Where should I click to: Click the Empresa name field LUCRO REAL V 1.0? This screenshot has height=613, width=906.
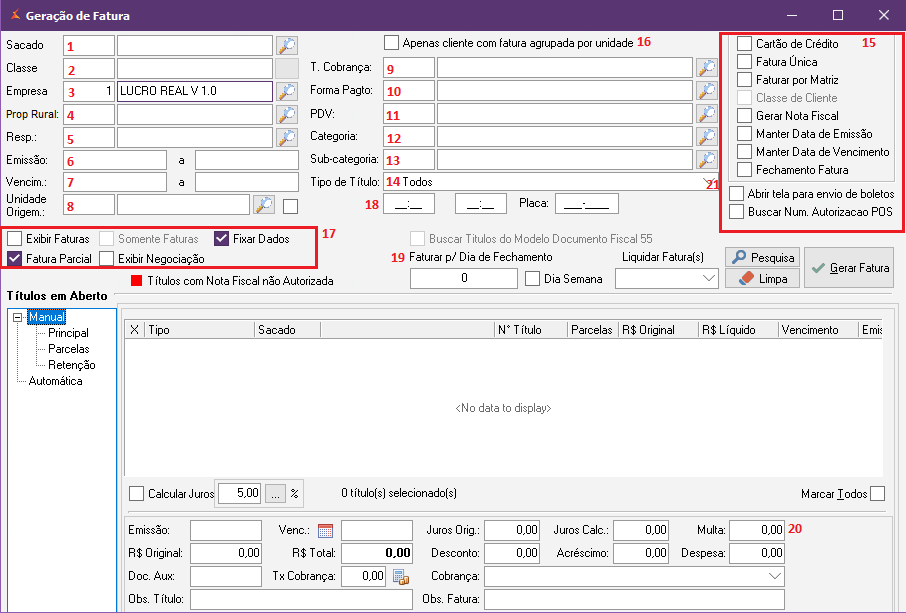coord(195,91)
